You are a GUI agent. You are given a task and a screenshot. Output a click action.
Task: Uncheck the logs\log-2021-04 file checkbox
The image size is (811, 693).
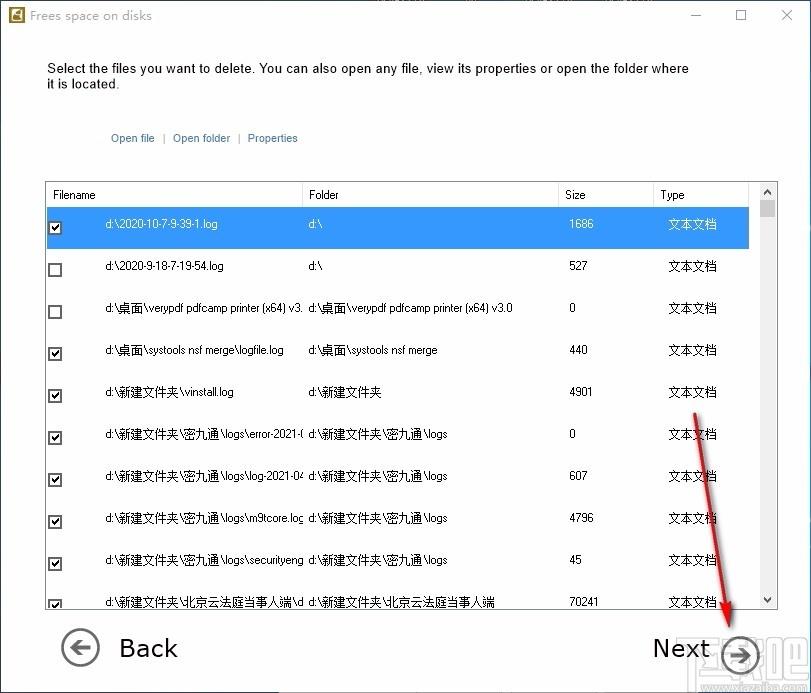point(55,480)
